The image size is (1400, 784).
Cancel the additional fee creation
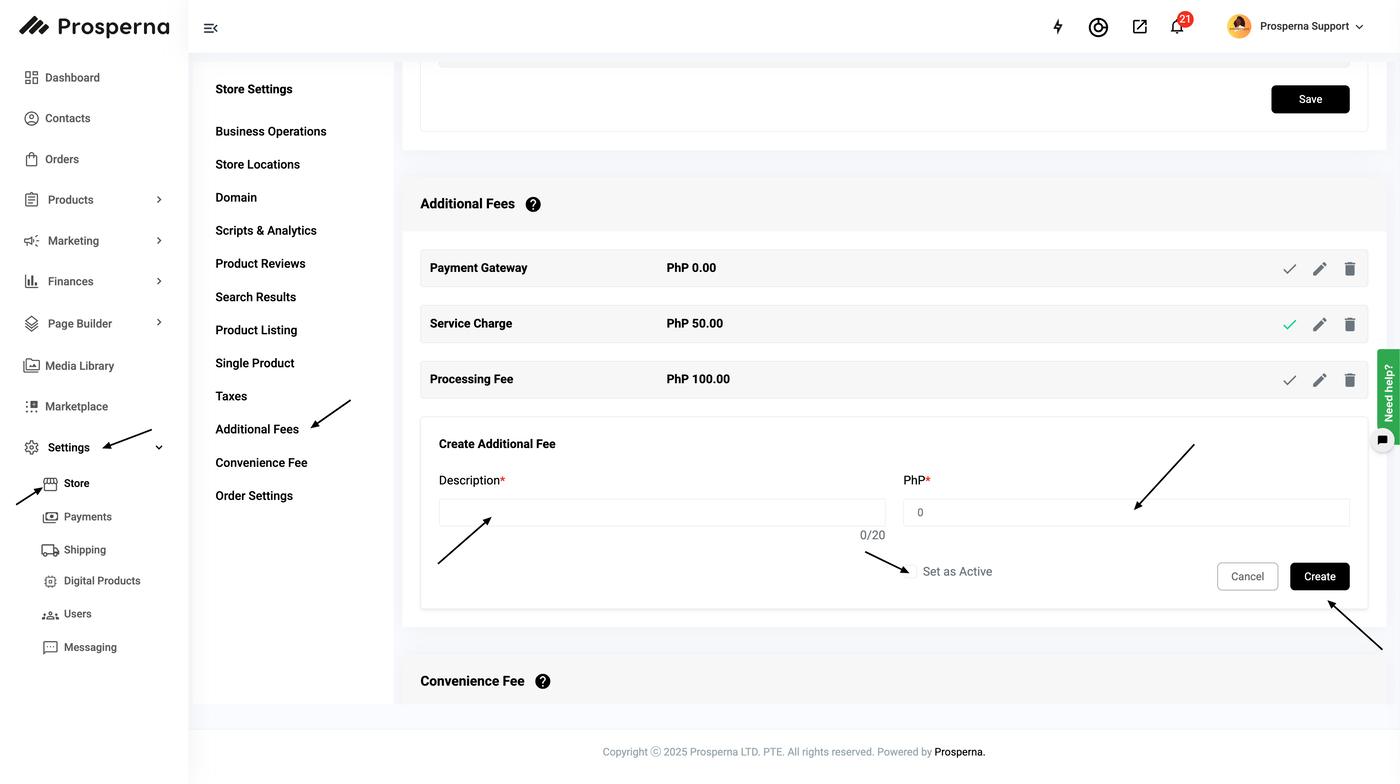(1247, 576)
